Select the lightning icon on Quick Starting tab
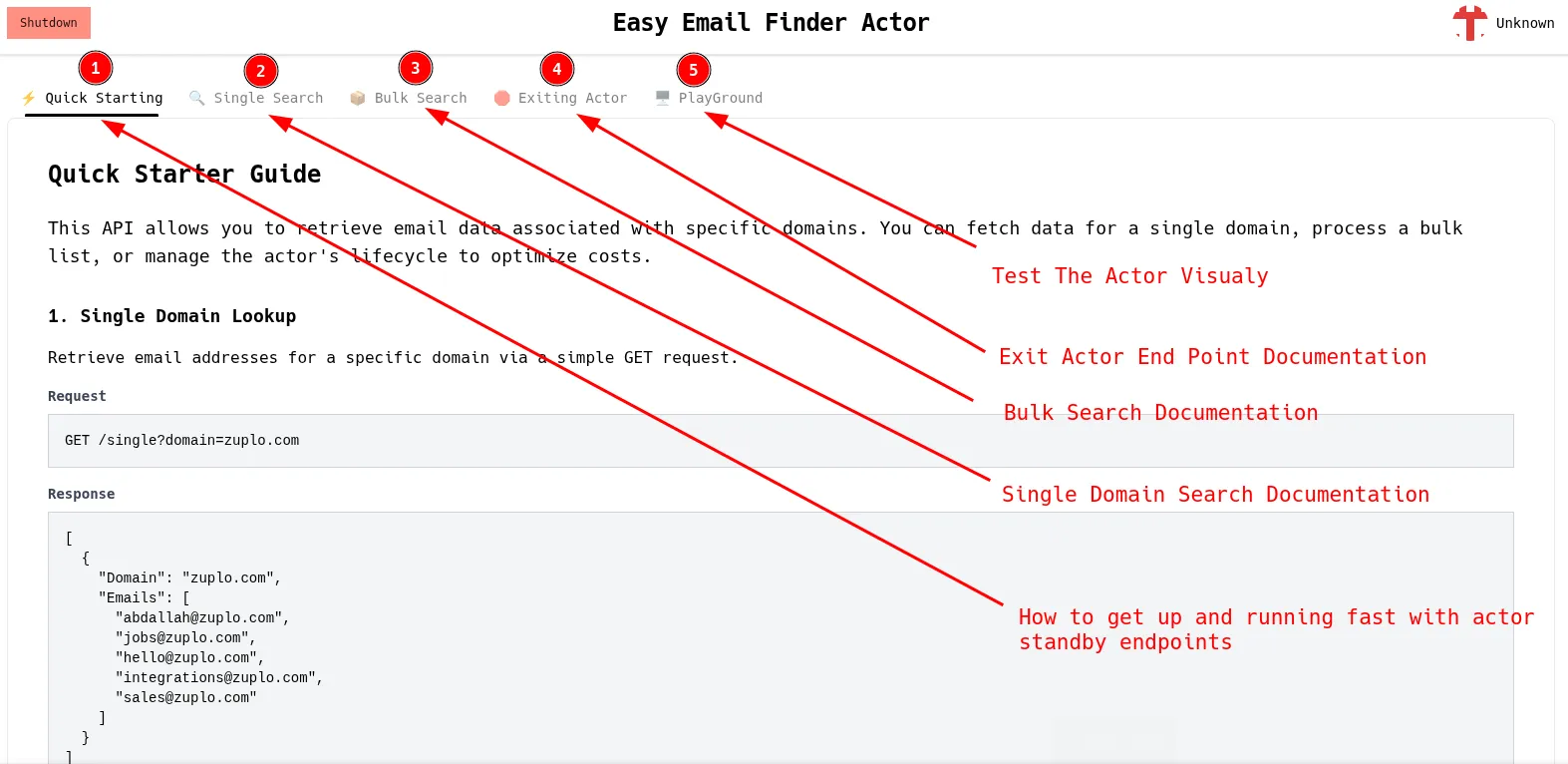 [x=28, y=98]
